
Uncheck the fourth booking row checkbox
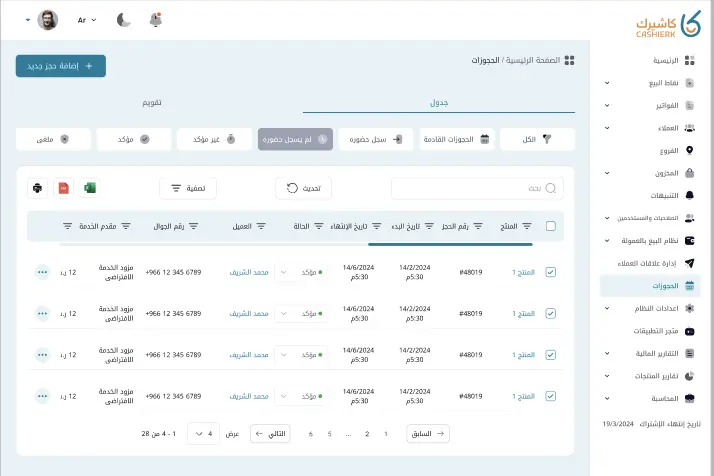tap(551, 396)
